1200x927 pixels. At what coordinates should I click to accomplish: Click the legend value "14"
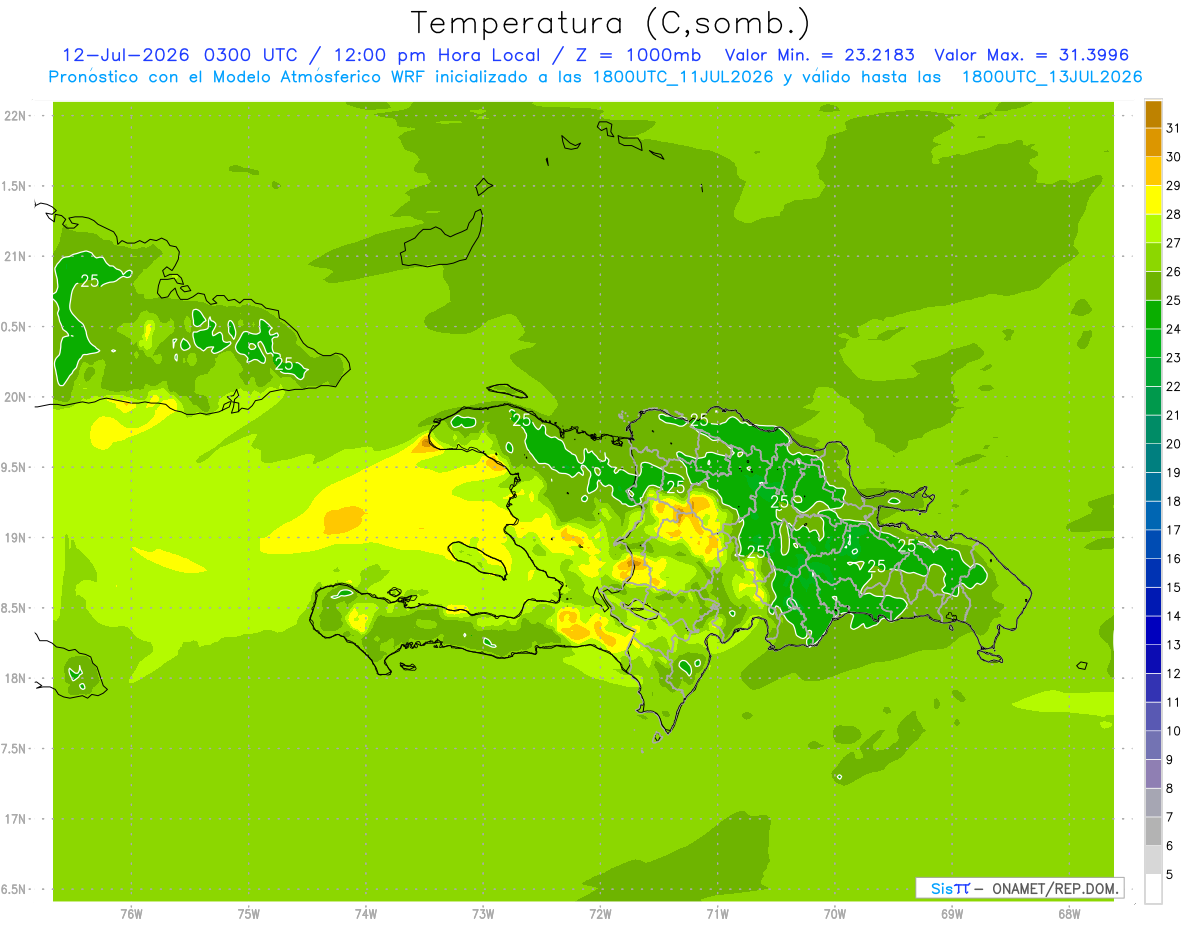1174,616
